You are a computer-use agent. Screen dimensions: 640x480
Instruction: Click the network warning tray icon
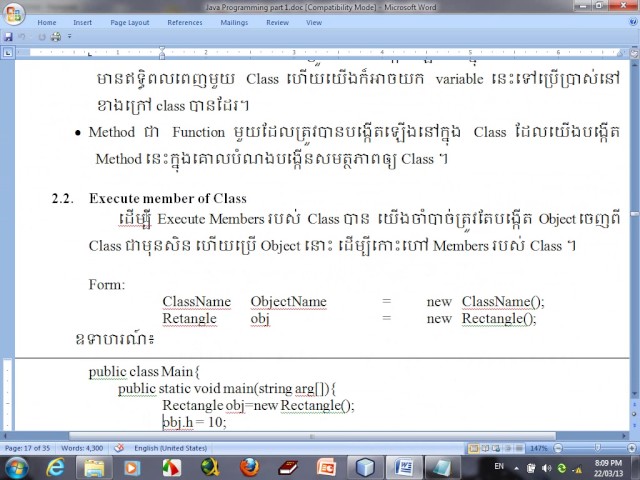point(577,469)
